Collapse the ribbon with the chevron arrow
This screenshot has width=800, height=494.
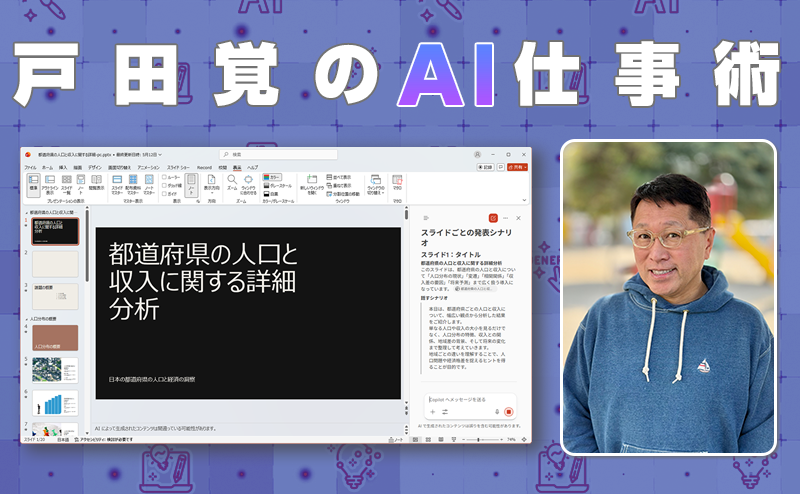524,200
